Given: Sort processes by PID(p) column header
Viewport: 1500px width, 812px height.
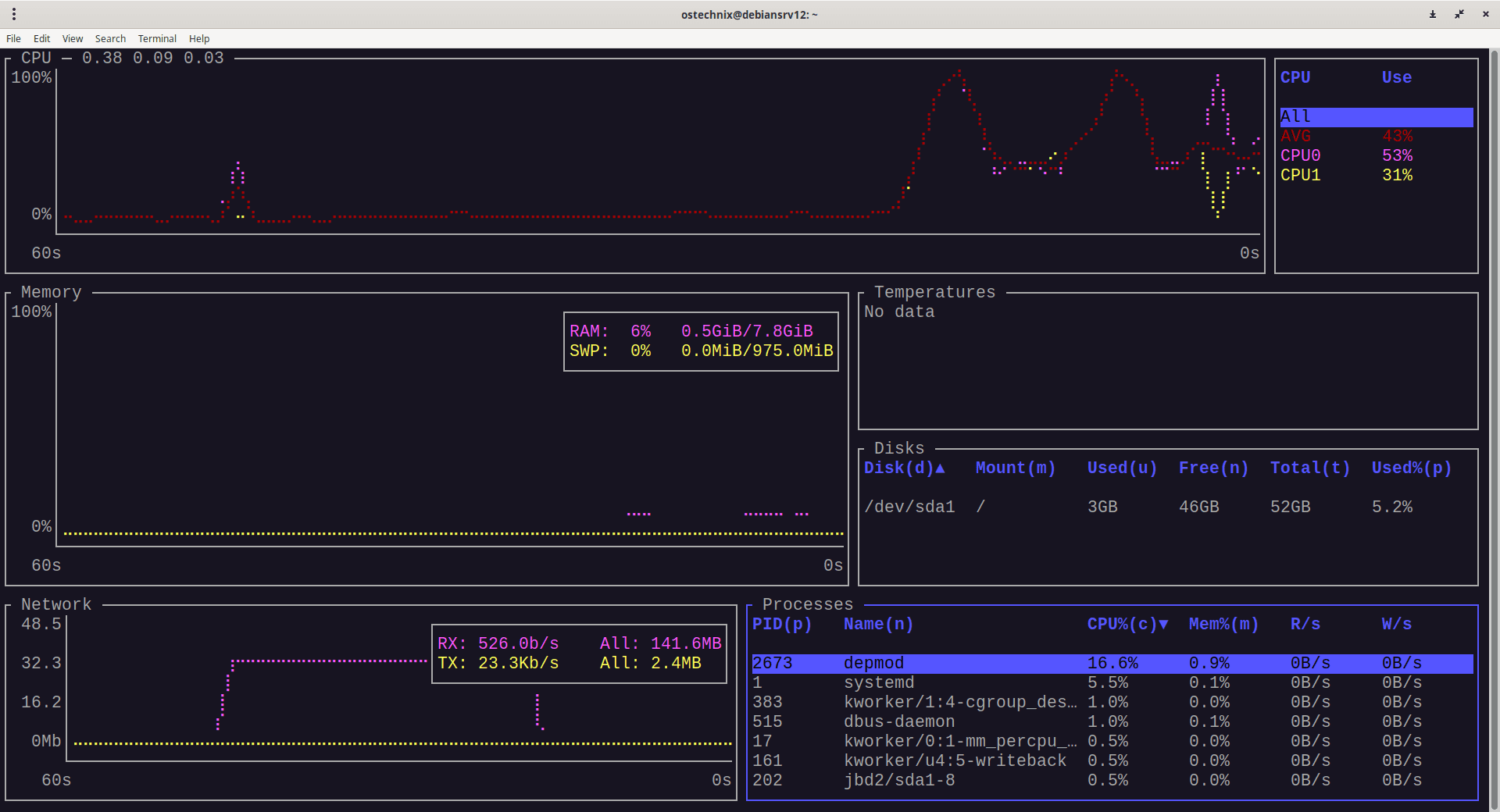Looking at the screenshot, I should pyautogui.click(x=781, y=624).
